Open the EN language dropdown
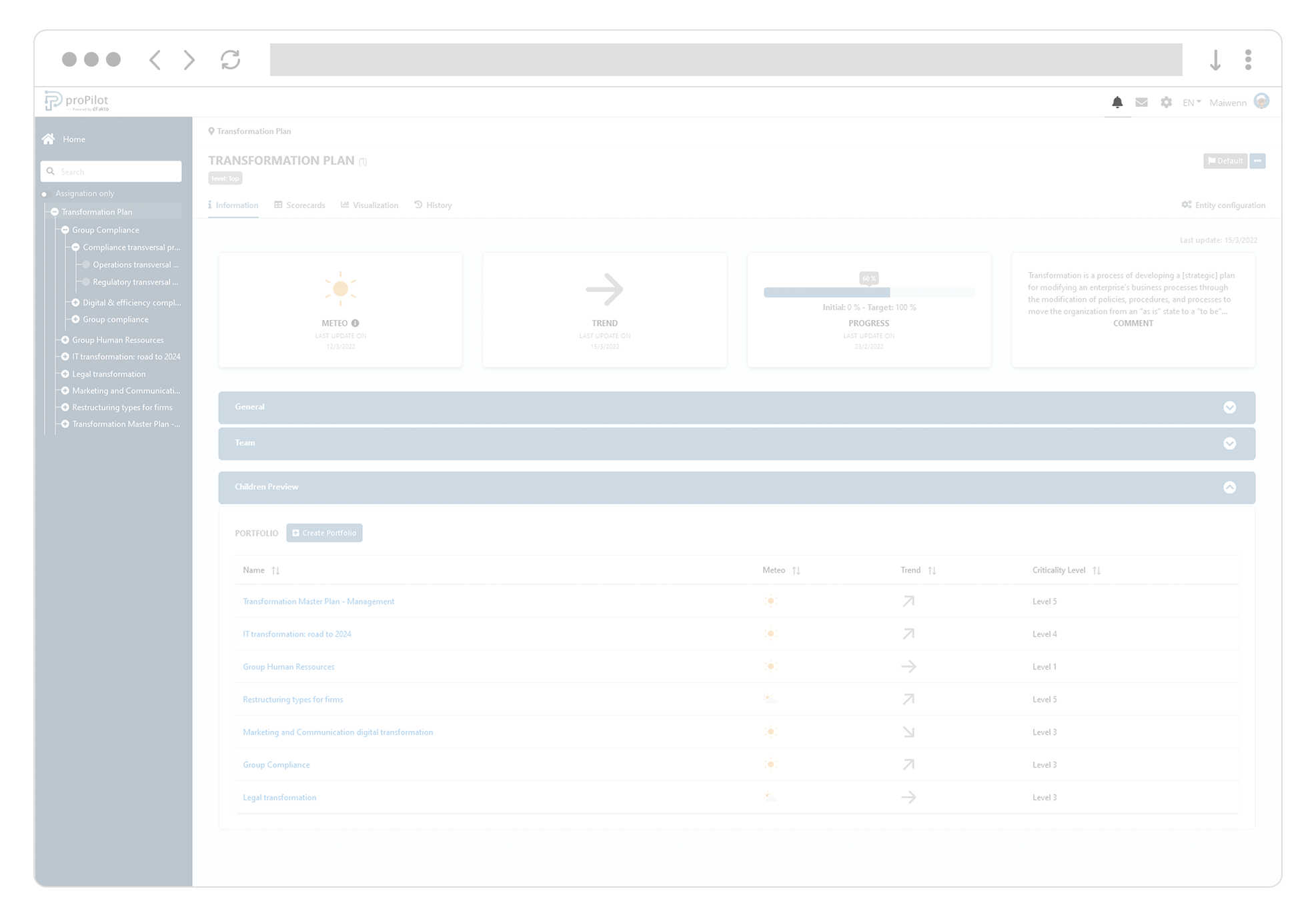 [x=1191, y=102]
